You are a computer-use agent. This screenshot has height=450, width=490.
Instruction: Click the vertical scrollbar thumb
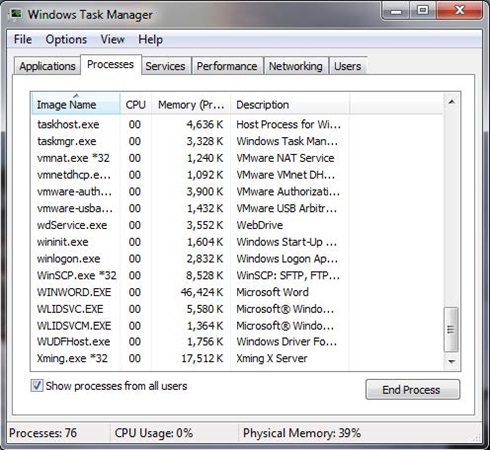[x=451, y=329]
